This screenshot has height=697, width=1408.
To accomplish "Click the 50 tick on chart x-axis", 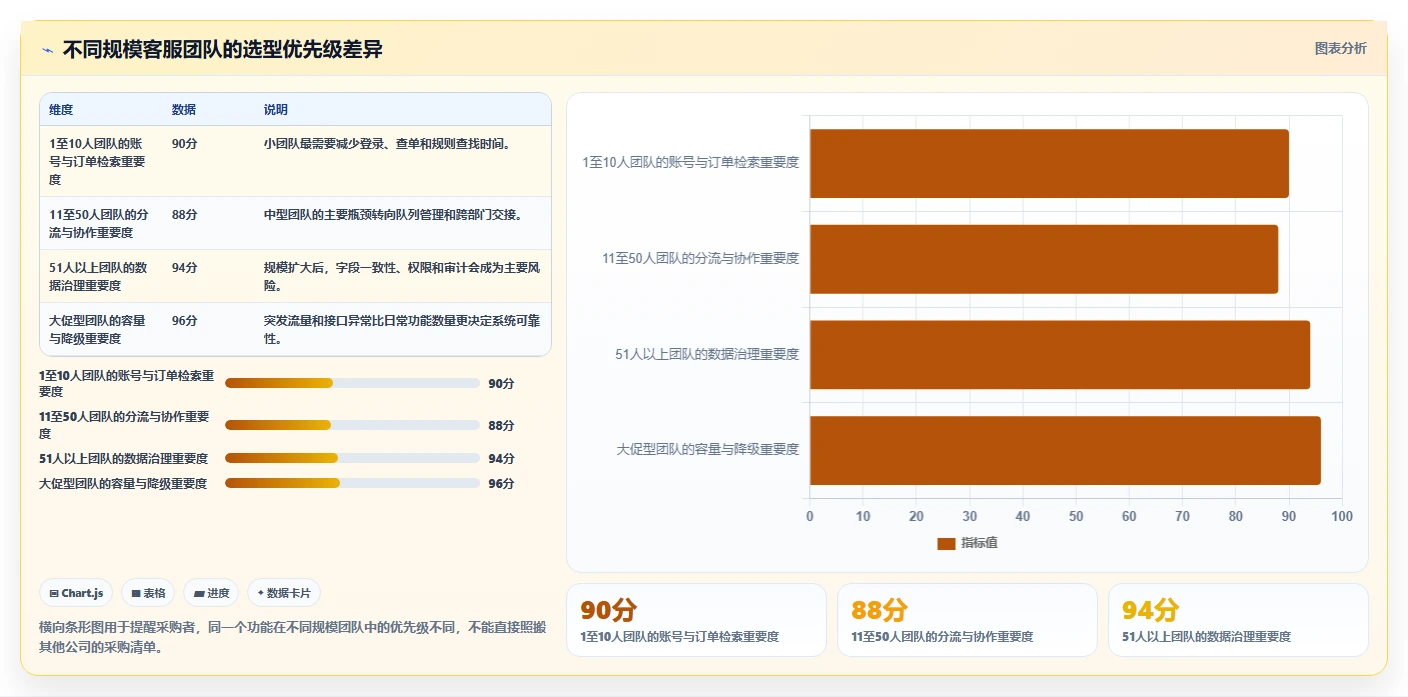I will pos(1076,517).
